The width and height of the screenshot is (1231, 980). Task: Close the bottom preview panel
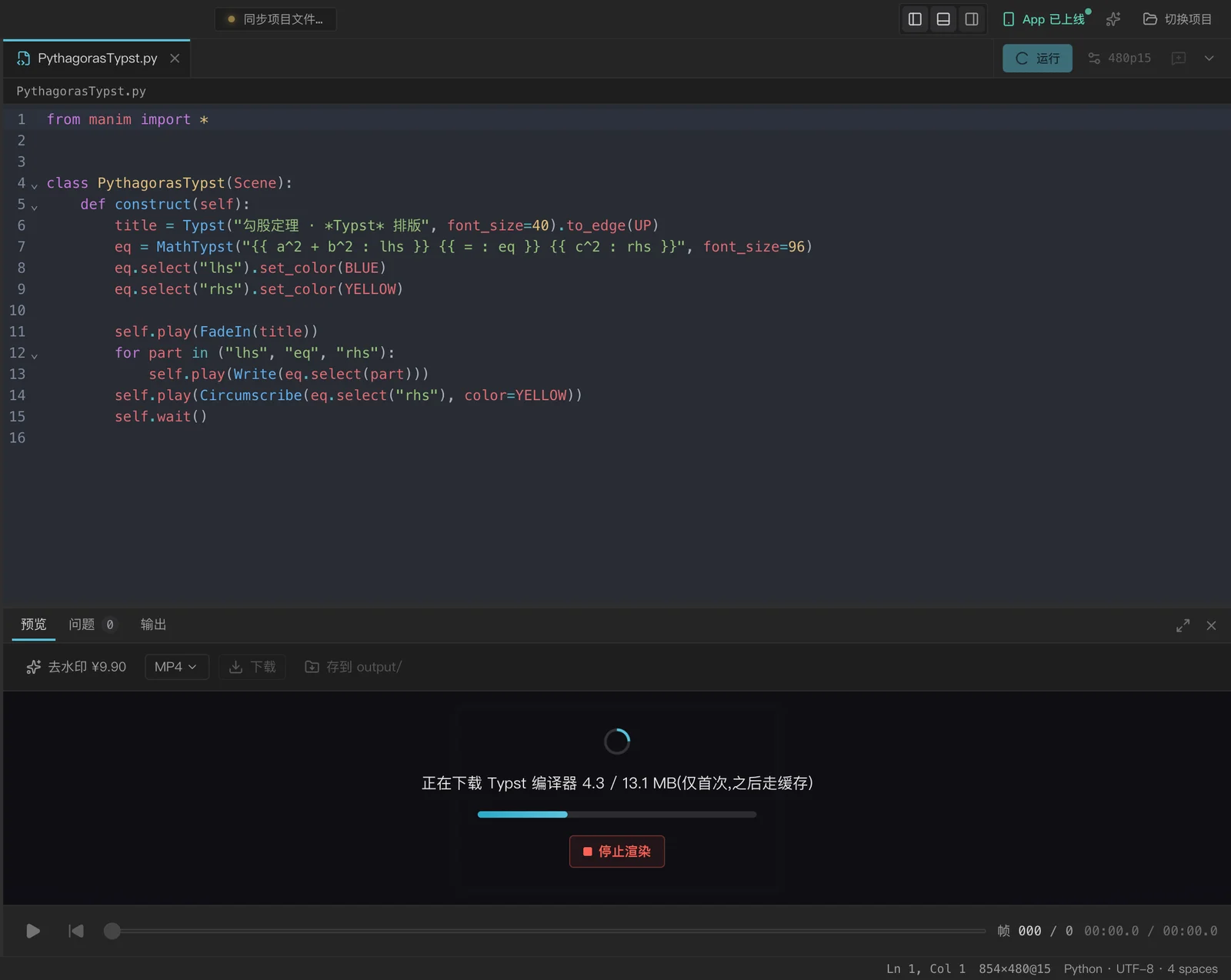(x=1212, y=625)
